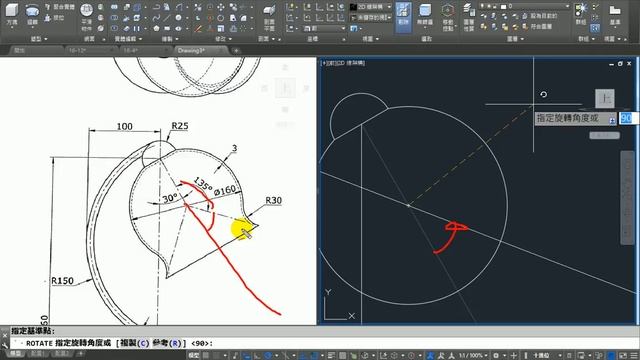Select the 擠出 extrude tool
This screenshot has width=640, height=360.
click(x=32, y=14)
